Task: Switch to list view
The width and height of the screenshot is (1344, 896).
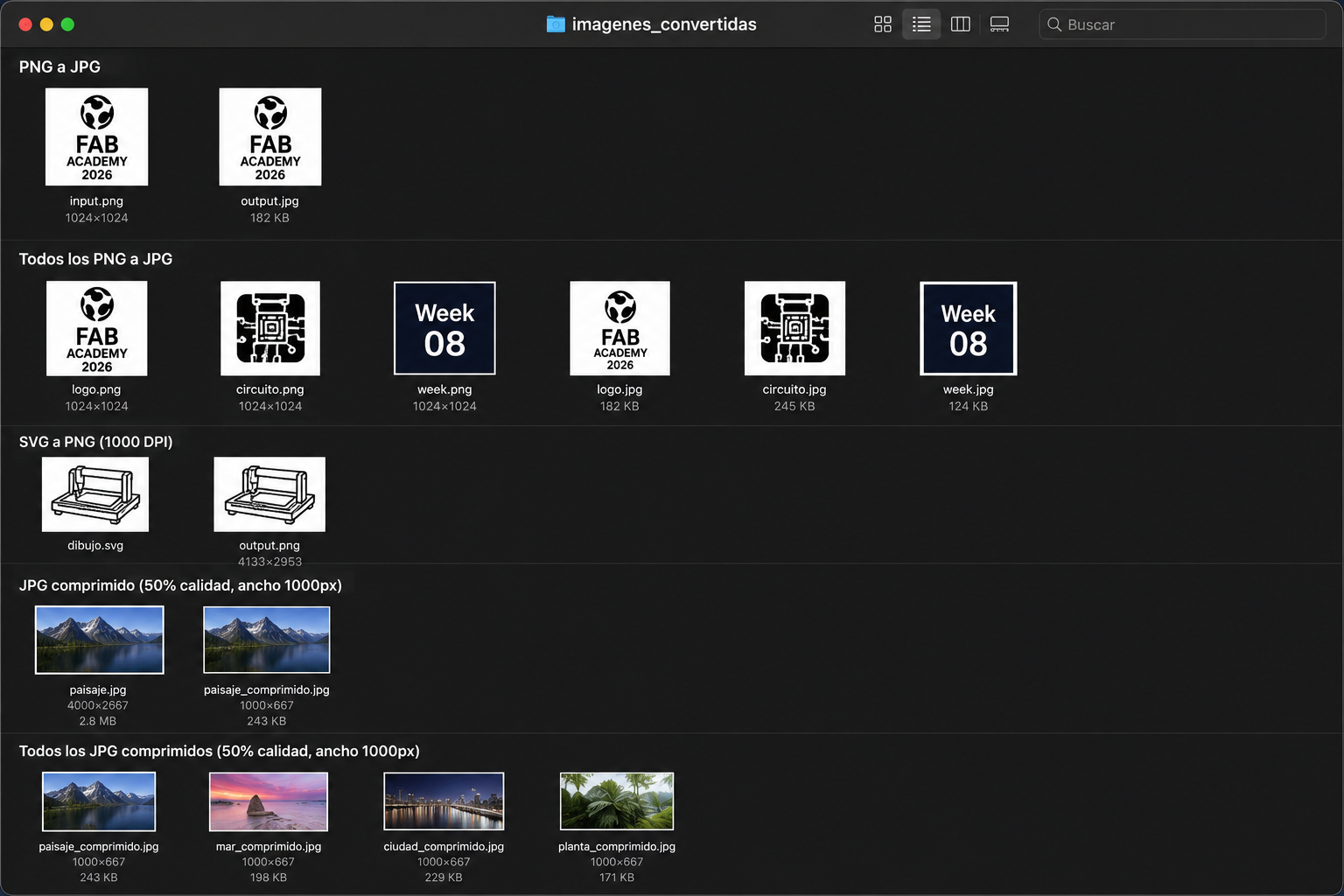Action: (x=921, y=24)
